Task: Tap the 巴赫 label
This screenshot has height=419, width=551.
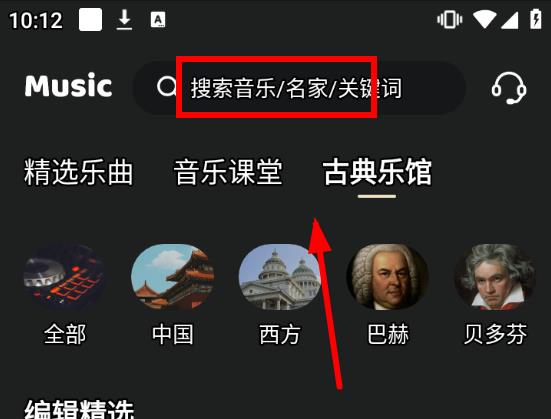Action: pyautogui.click(x=388, y=334)
